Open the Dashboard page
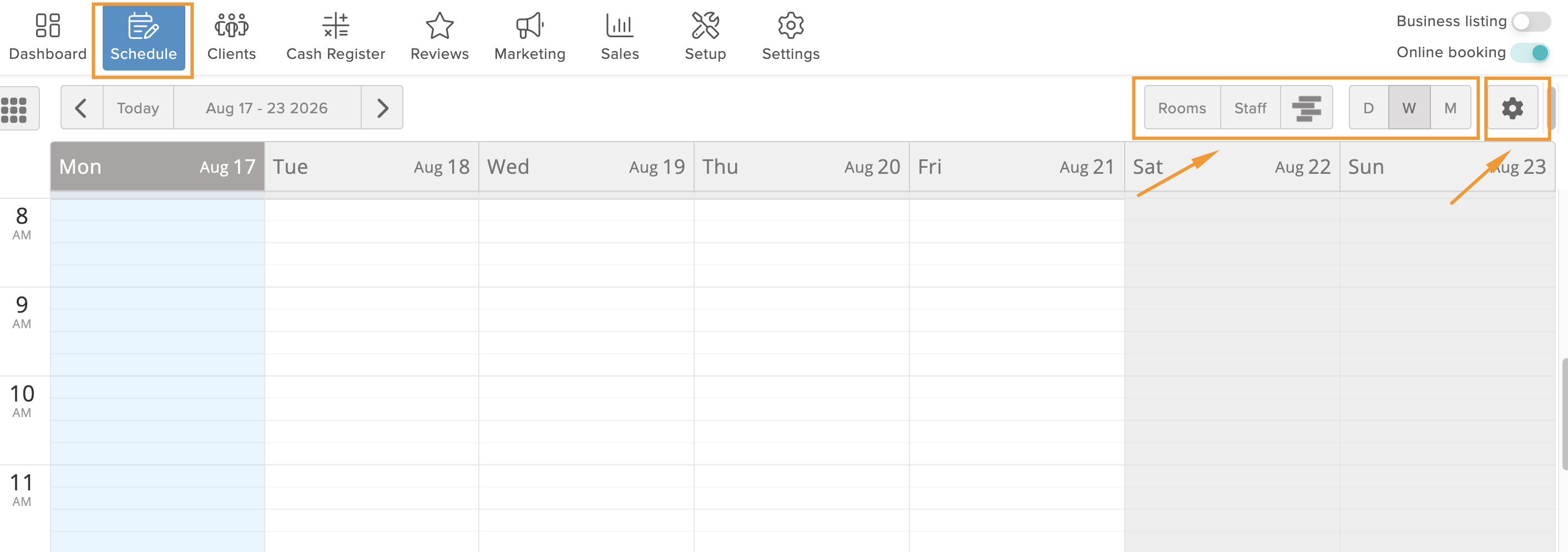The height and width of the screenshot is (552, 1568). point(48,37)
